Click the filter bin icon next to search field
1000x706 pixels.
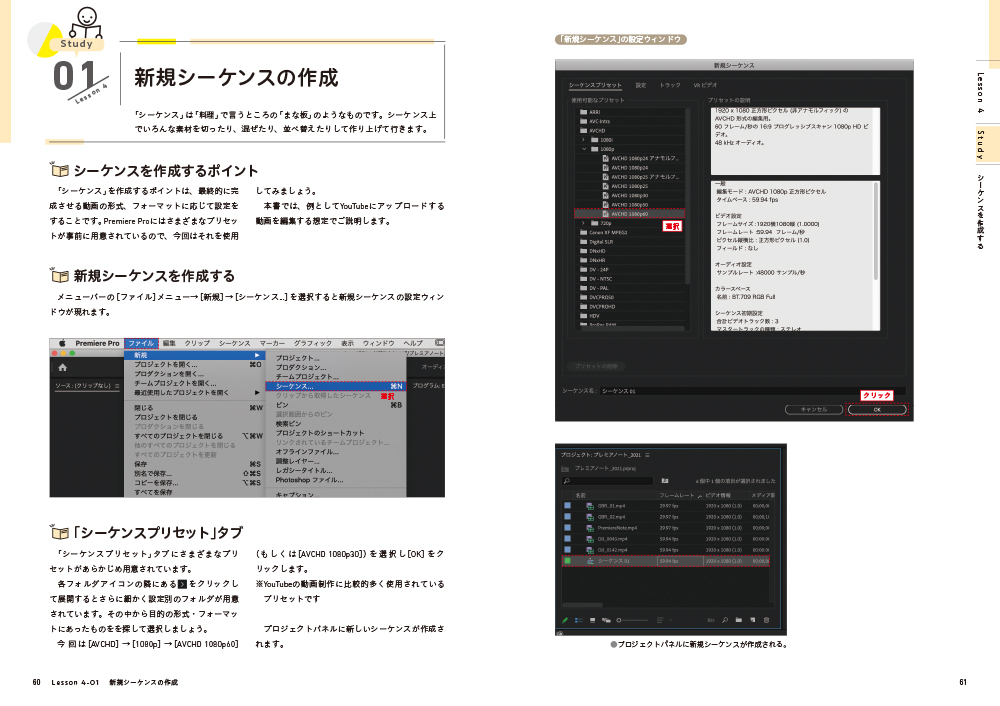[665, 480]
